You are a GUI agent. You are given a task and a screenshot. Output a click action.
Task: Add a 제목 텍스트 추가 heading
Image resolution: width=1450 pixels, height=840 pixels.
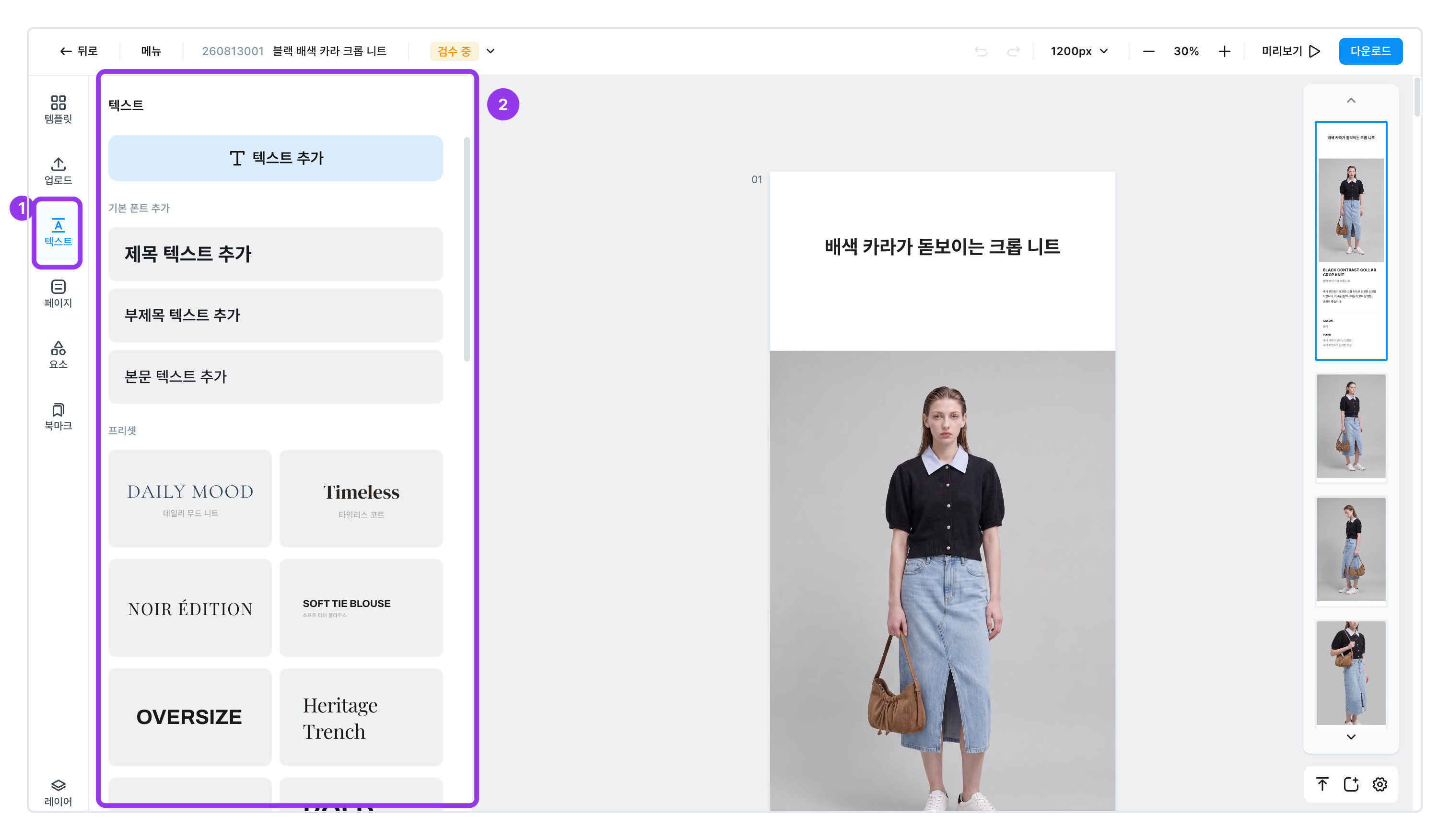tap(276, 254)
